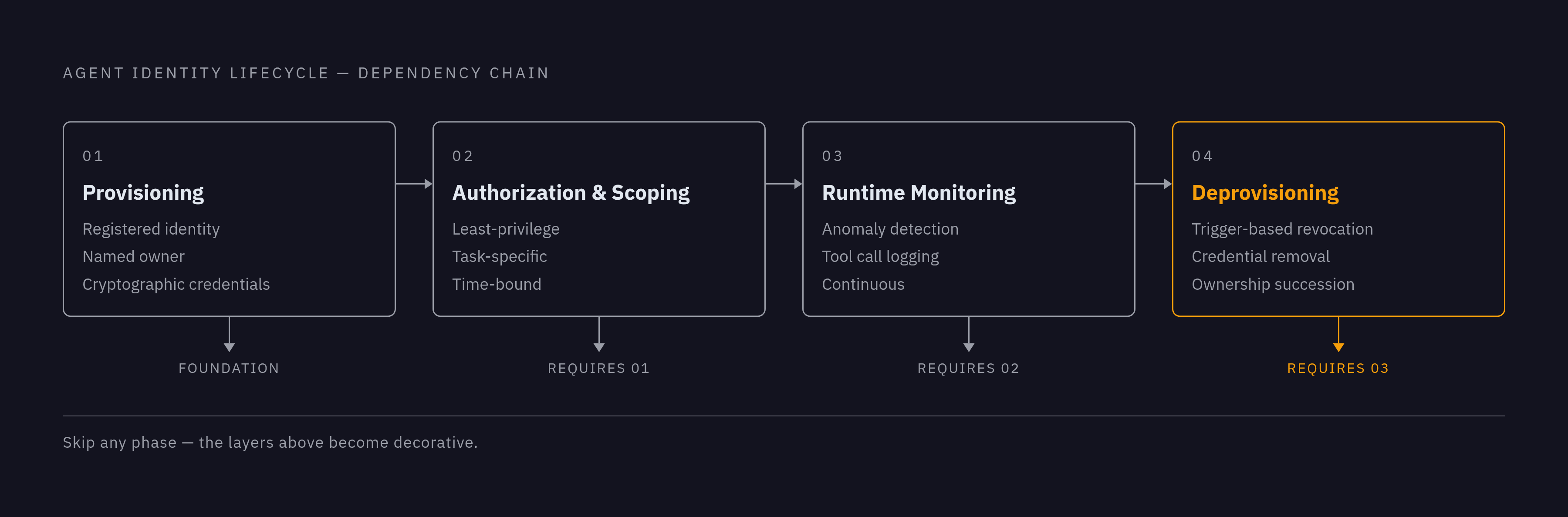Click the 'REQUIRES 01' label
Image resolution: width=1568 pixels, height=517 pixels.
[599, 369]
